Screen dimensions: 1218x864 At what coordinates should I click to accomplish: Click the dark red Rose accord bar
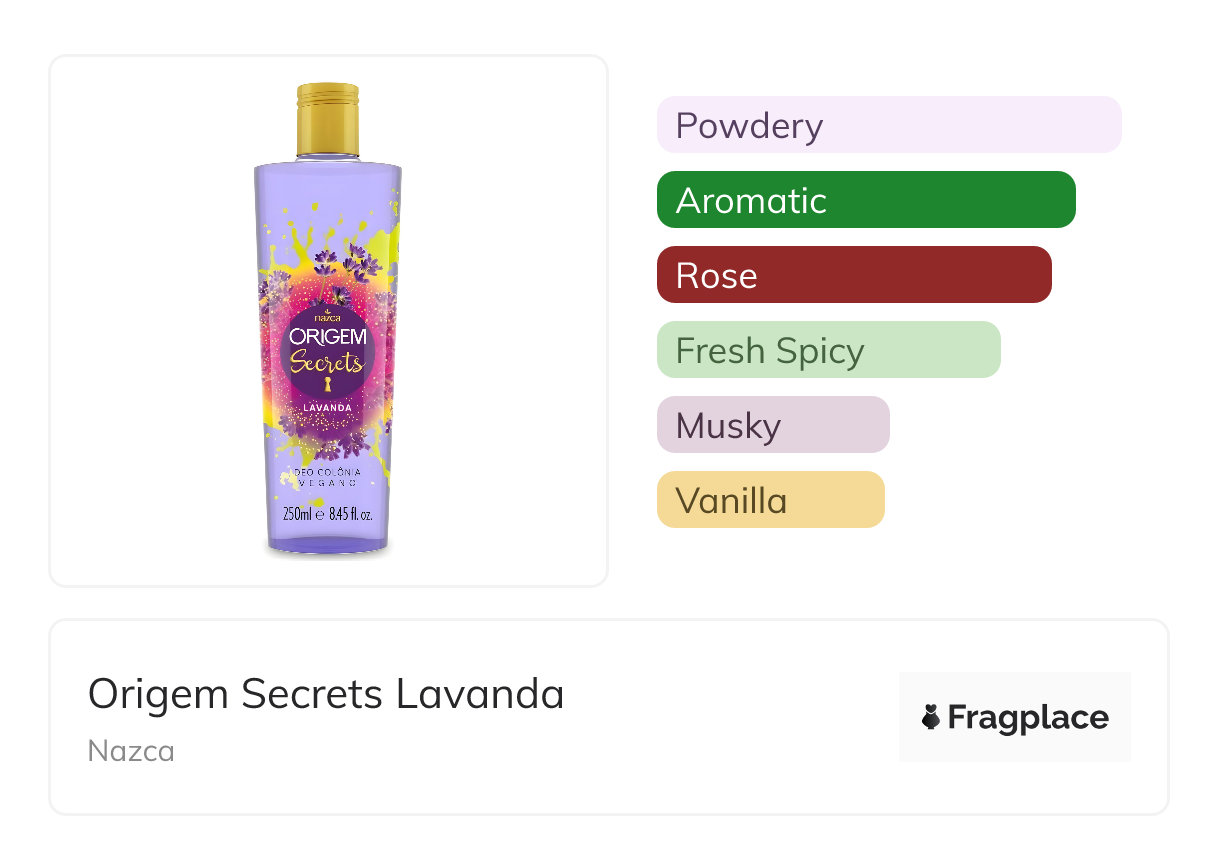click(x=853, y=275)
